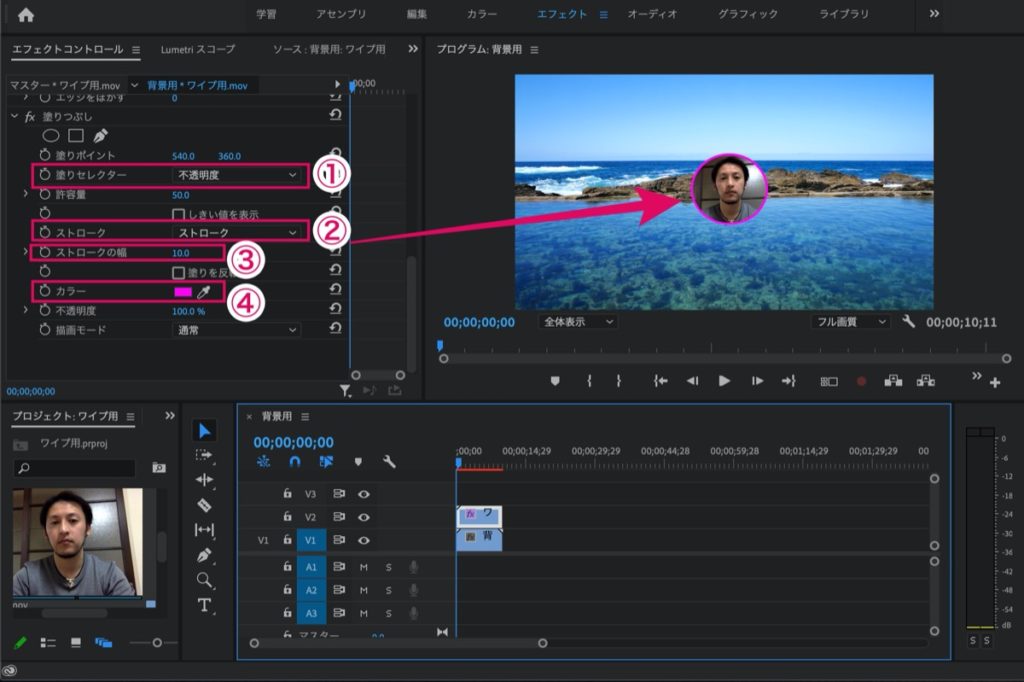Open program monitor wrench settings

(x=908, y=321)
